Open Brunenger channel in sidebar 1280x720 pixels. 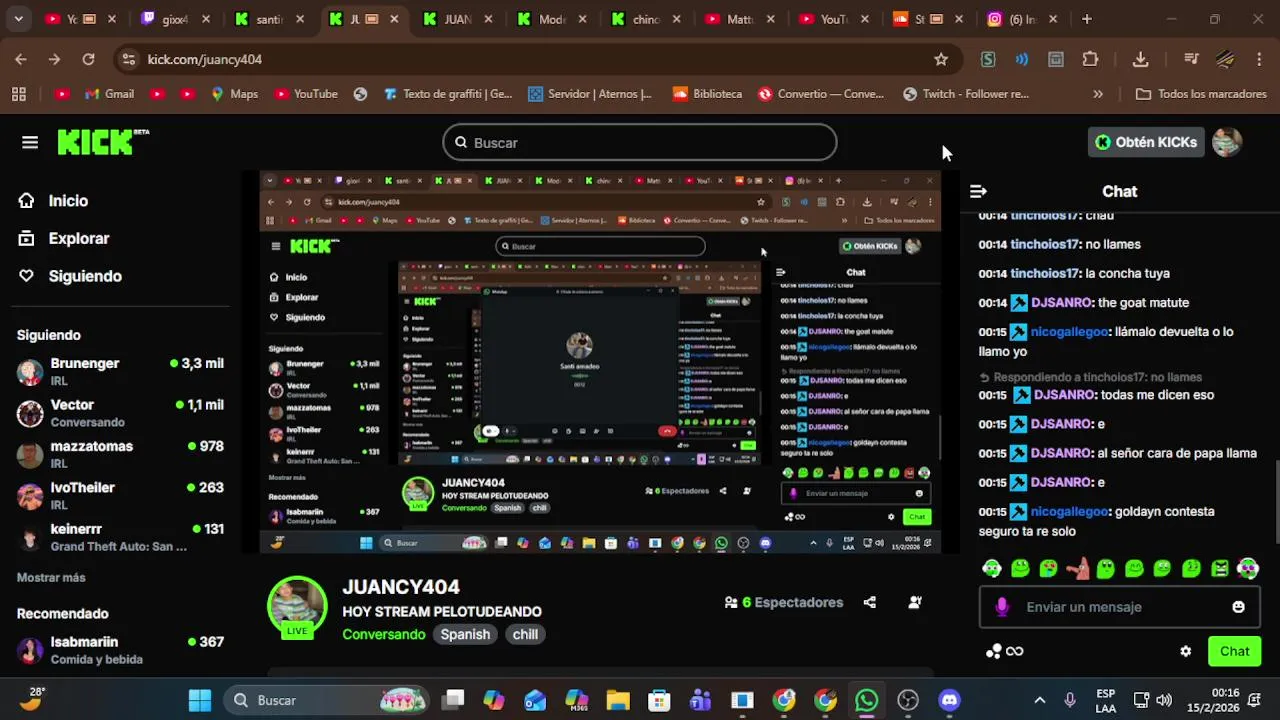pyautogui.click(x=120, y=371)
